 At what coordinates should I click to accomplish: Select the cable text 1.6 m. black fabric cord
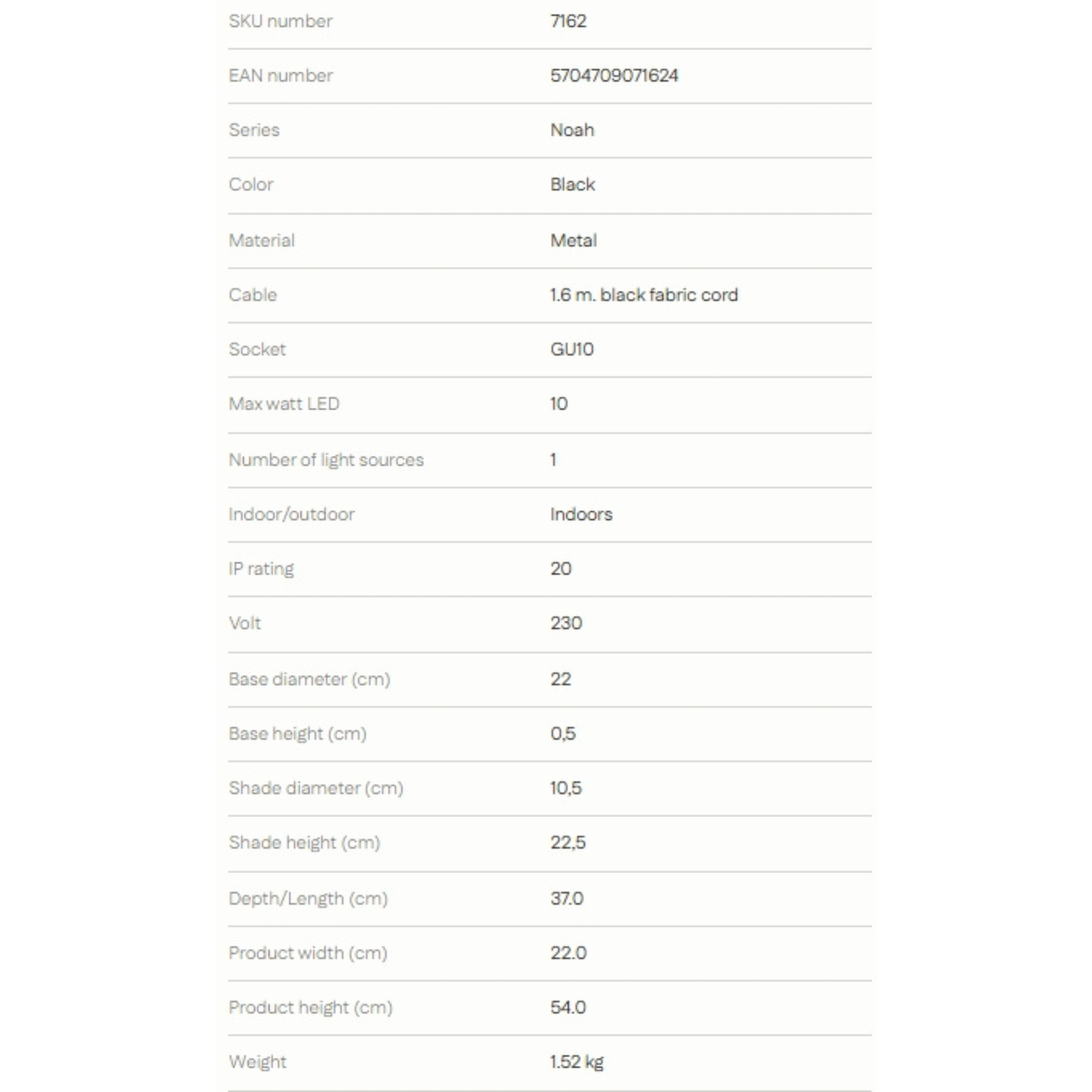[644, 294]
